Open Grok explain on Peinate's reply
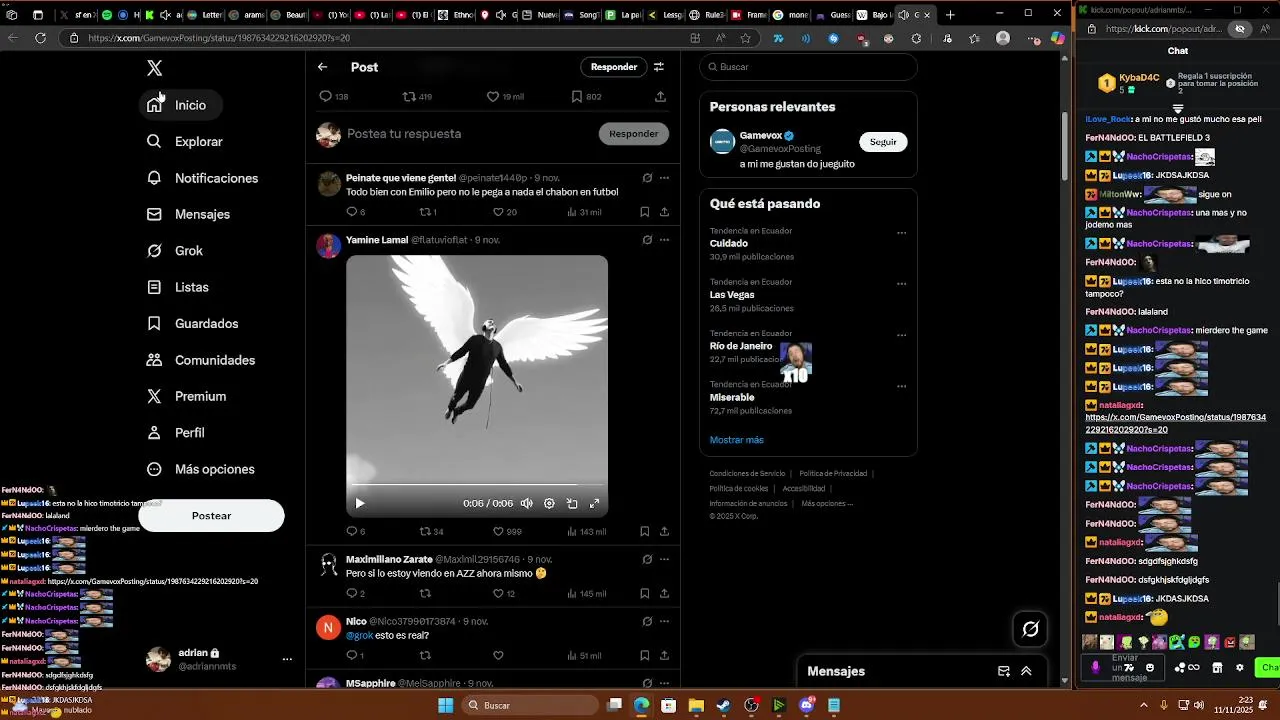The width and height of the screenshot is (1280, 720). tap(647, 178)
